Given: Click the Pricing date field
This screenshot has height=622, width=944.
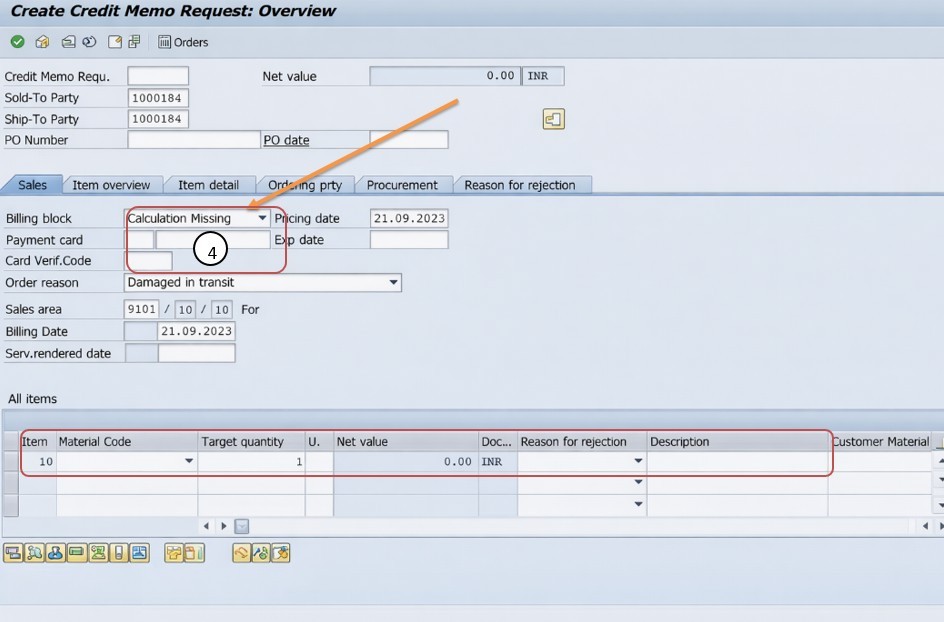Looking at the screenshot, I should 408,218.
